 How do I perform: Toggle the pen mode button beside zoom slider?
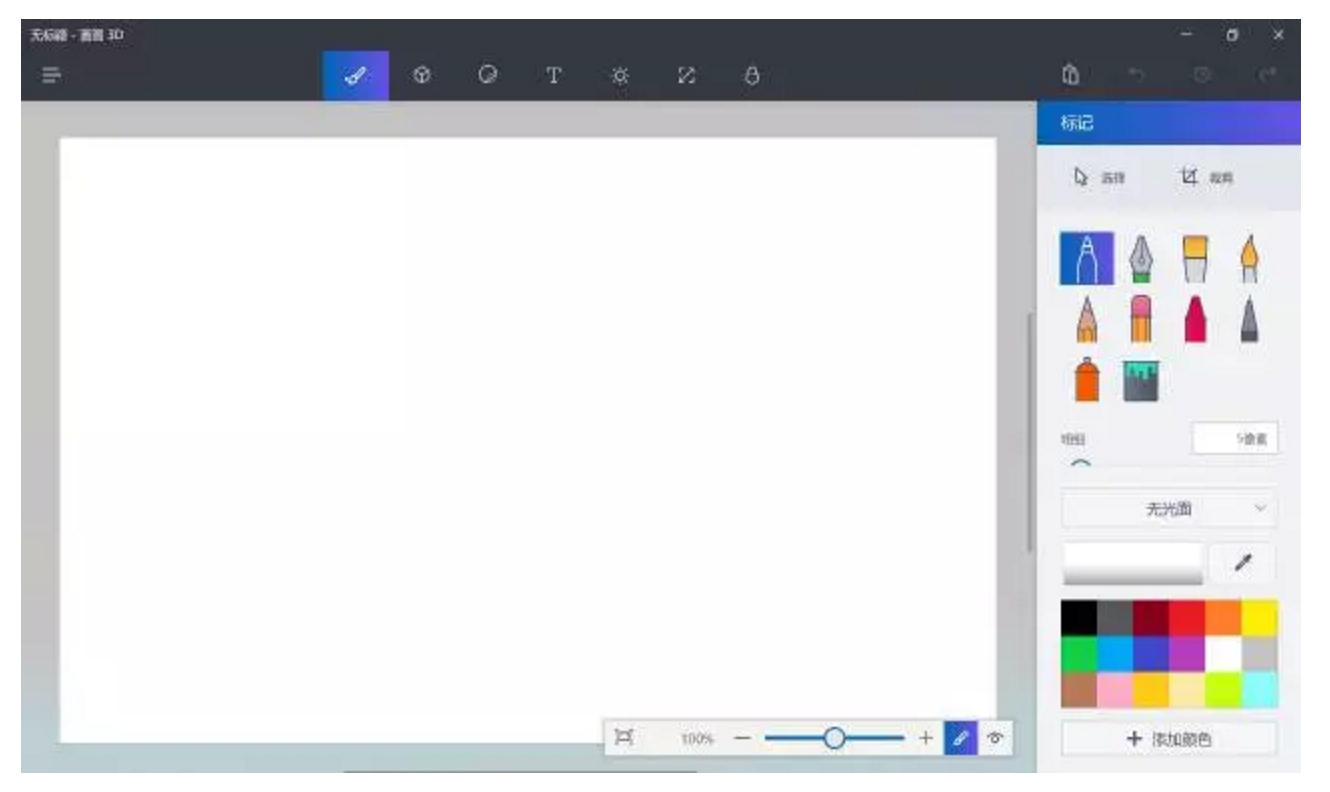[962, 737]
